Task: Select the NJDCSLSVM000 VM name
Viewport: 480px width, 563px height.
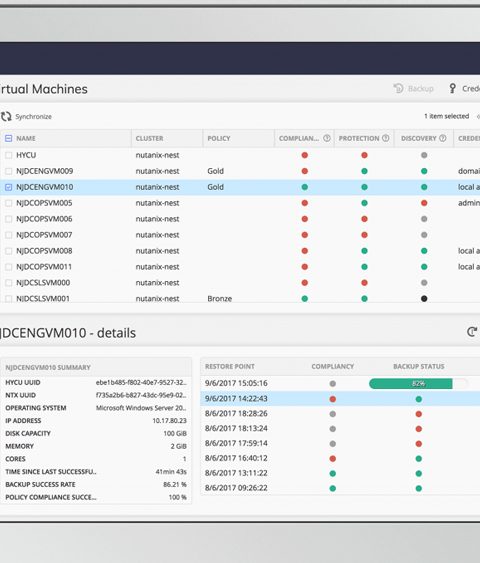Action: pyautogui.click(x=43, y=283)
